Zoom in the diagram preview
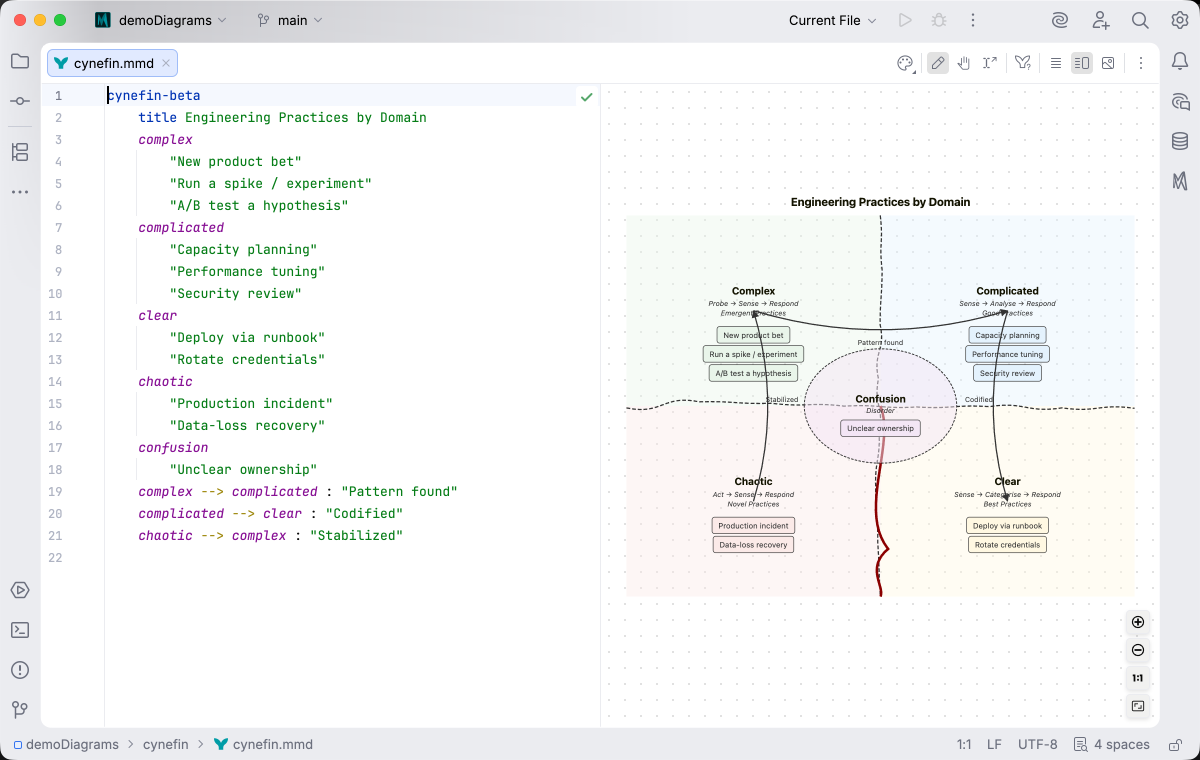Viewport: 1200px width, 760px height. 1138,622
